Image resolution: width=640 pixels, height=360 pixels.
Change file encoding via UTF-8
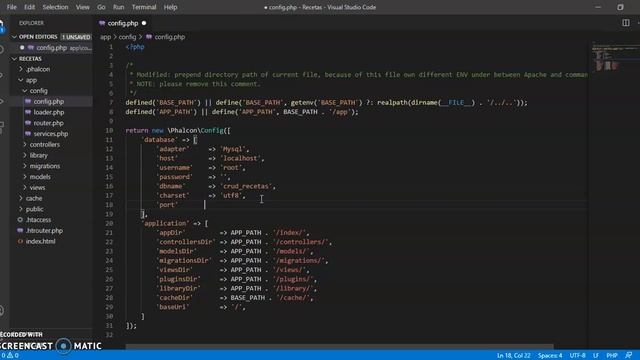coord(577,356)
